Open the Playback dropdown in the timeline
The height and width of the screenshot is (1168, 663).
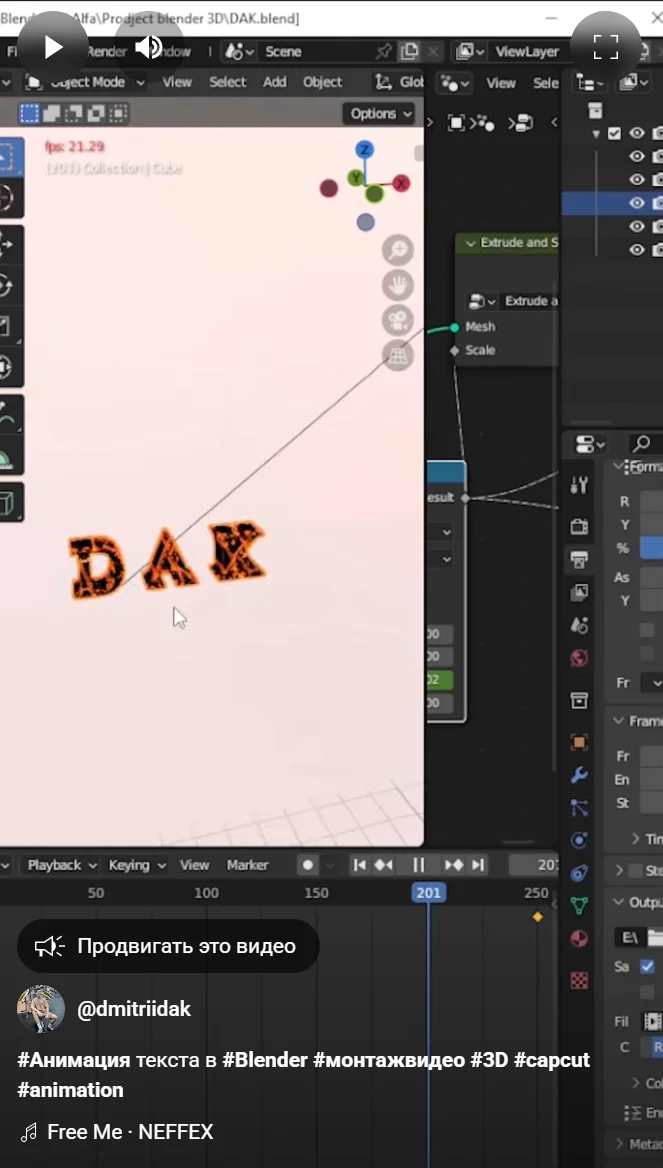pyautogui.click(x=62, y=865)
